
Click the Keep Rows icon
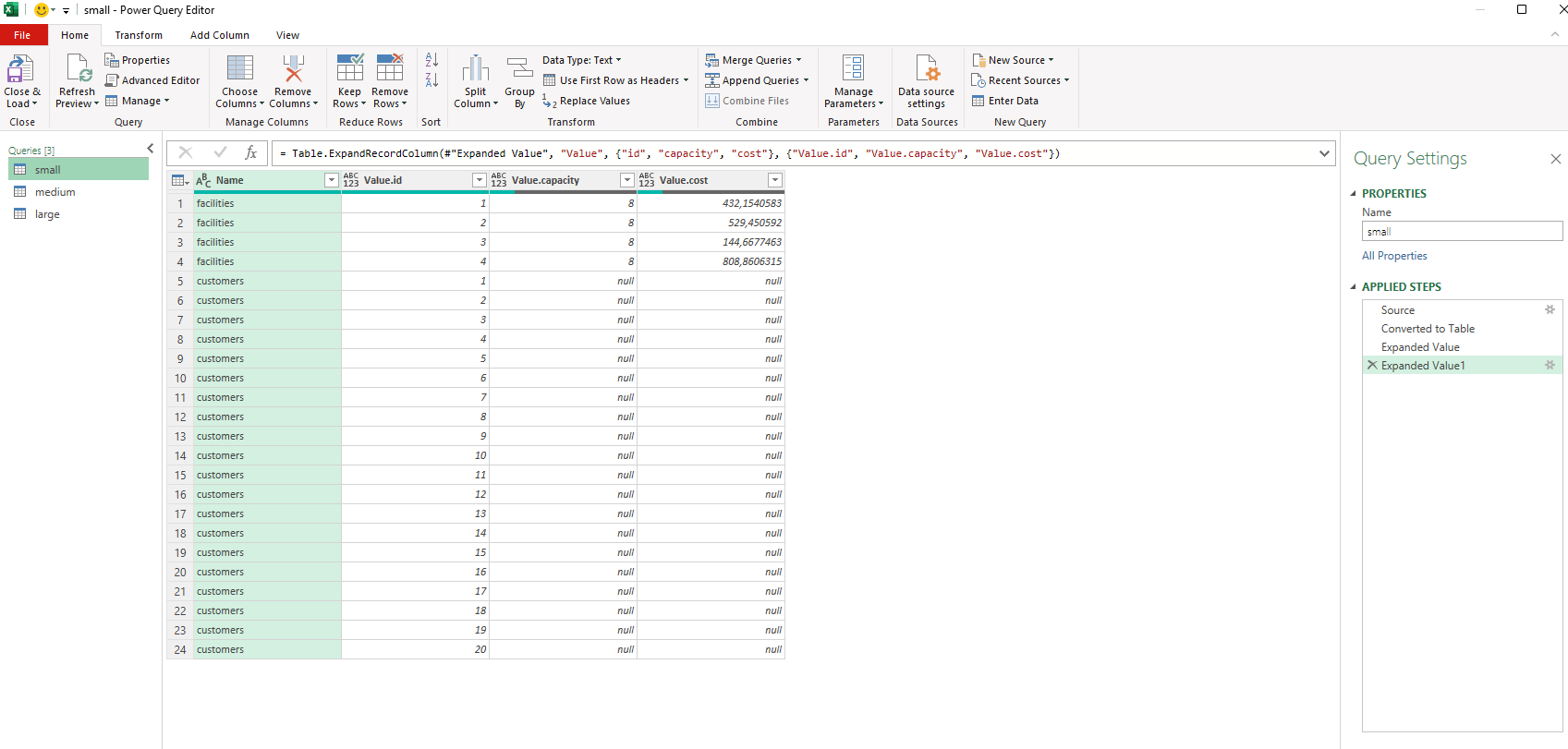pos(349,68)
